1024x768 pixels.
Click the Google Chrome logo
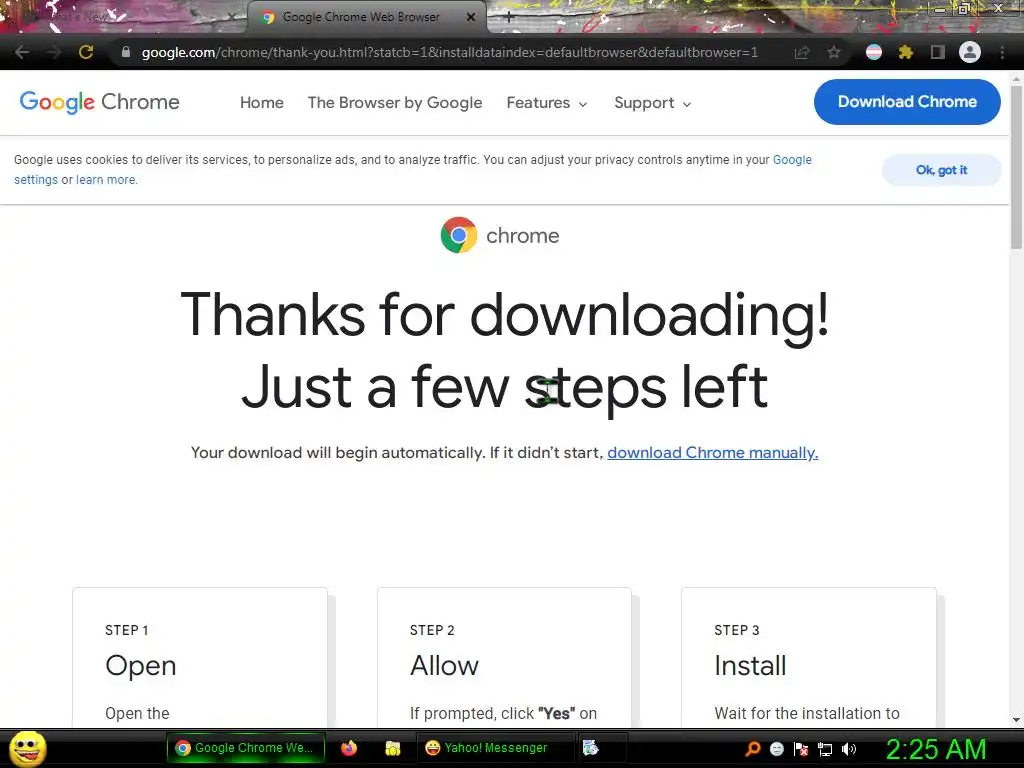click(99, 103)
